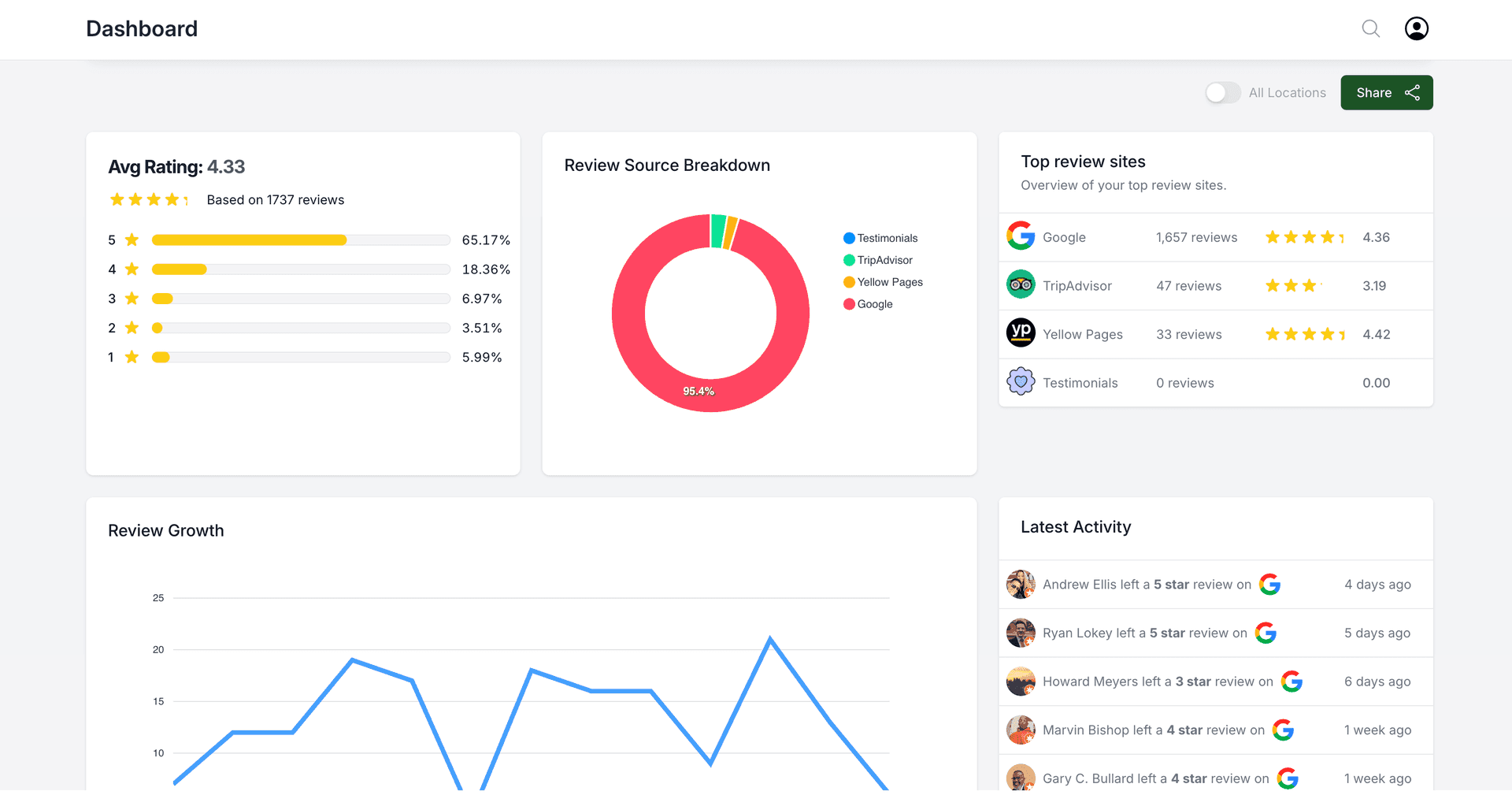Click Google icon in Ryan Lokey activity row
The width and height of the screenshot is (1512, 806).
[1266, 633]
